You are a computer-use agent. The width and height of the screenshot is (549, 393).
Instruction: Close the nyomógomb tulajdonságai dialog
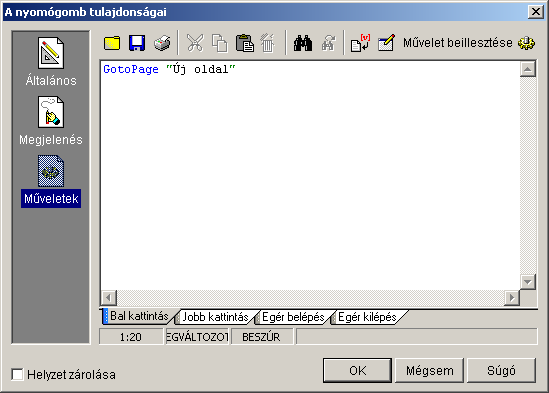[x=536, y=12]
